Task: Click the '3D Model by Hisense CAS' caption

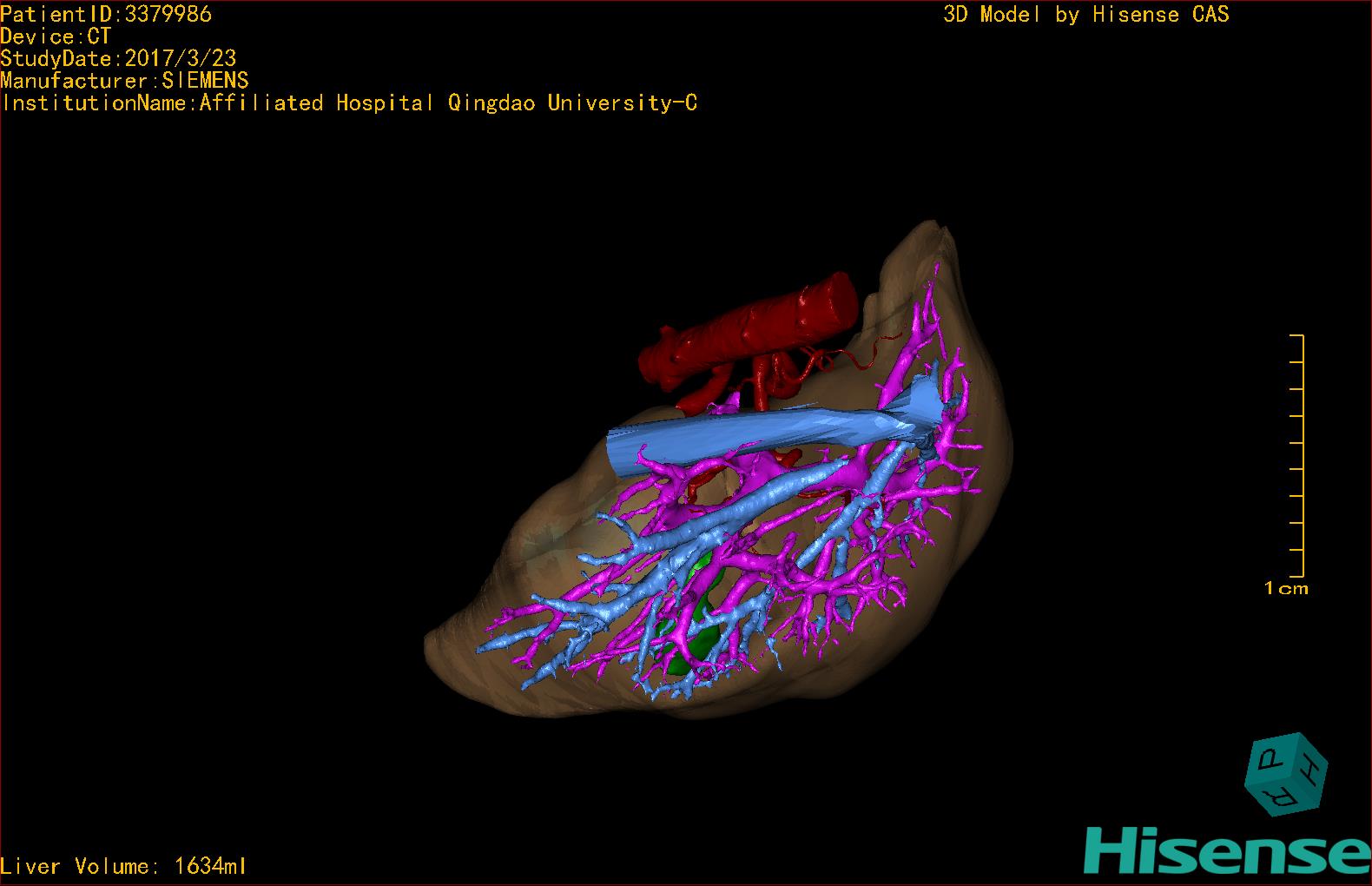Action: 1086,14
